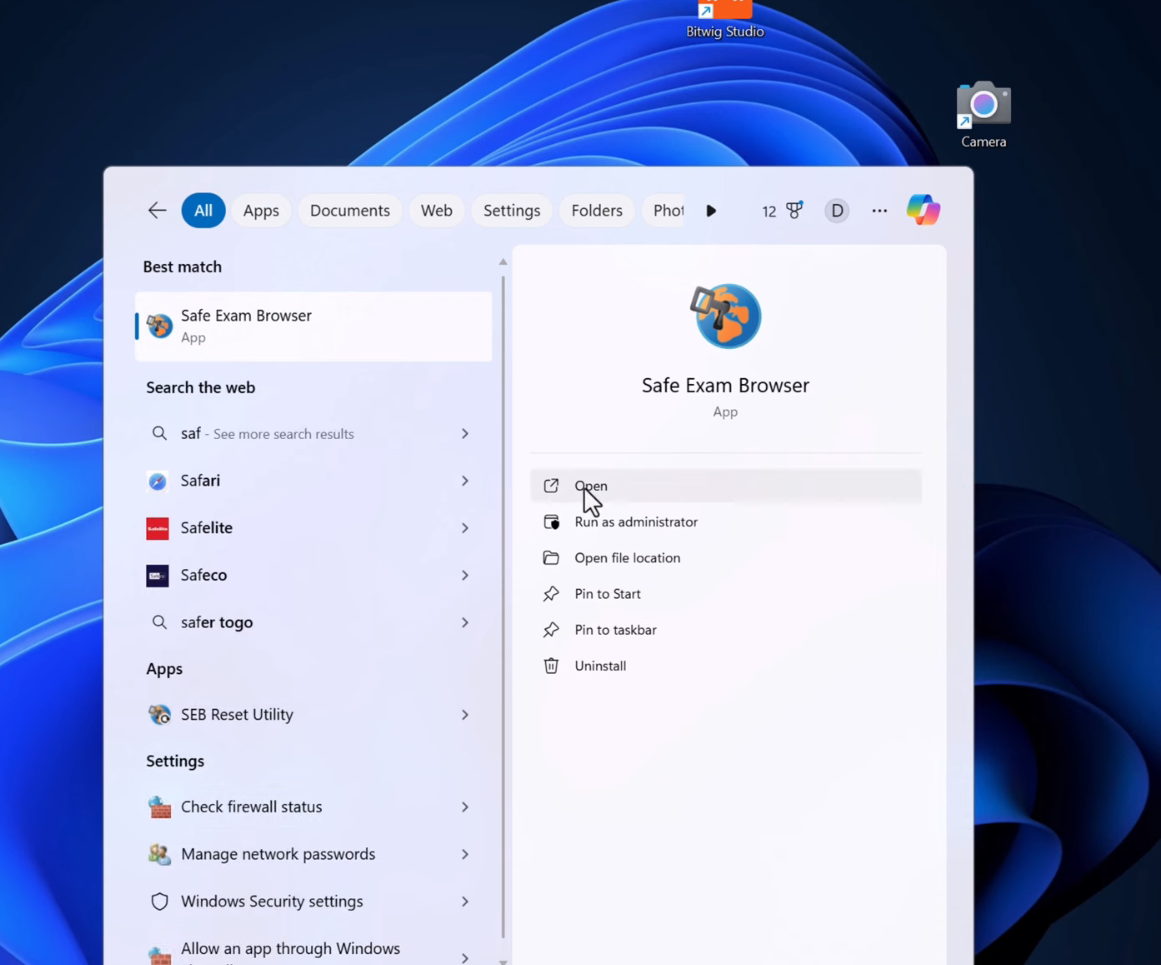Select Safe Exam Browser best match result
1161x965 pixels.
click(313, 326)
